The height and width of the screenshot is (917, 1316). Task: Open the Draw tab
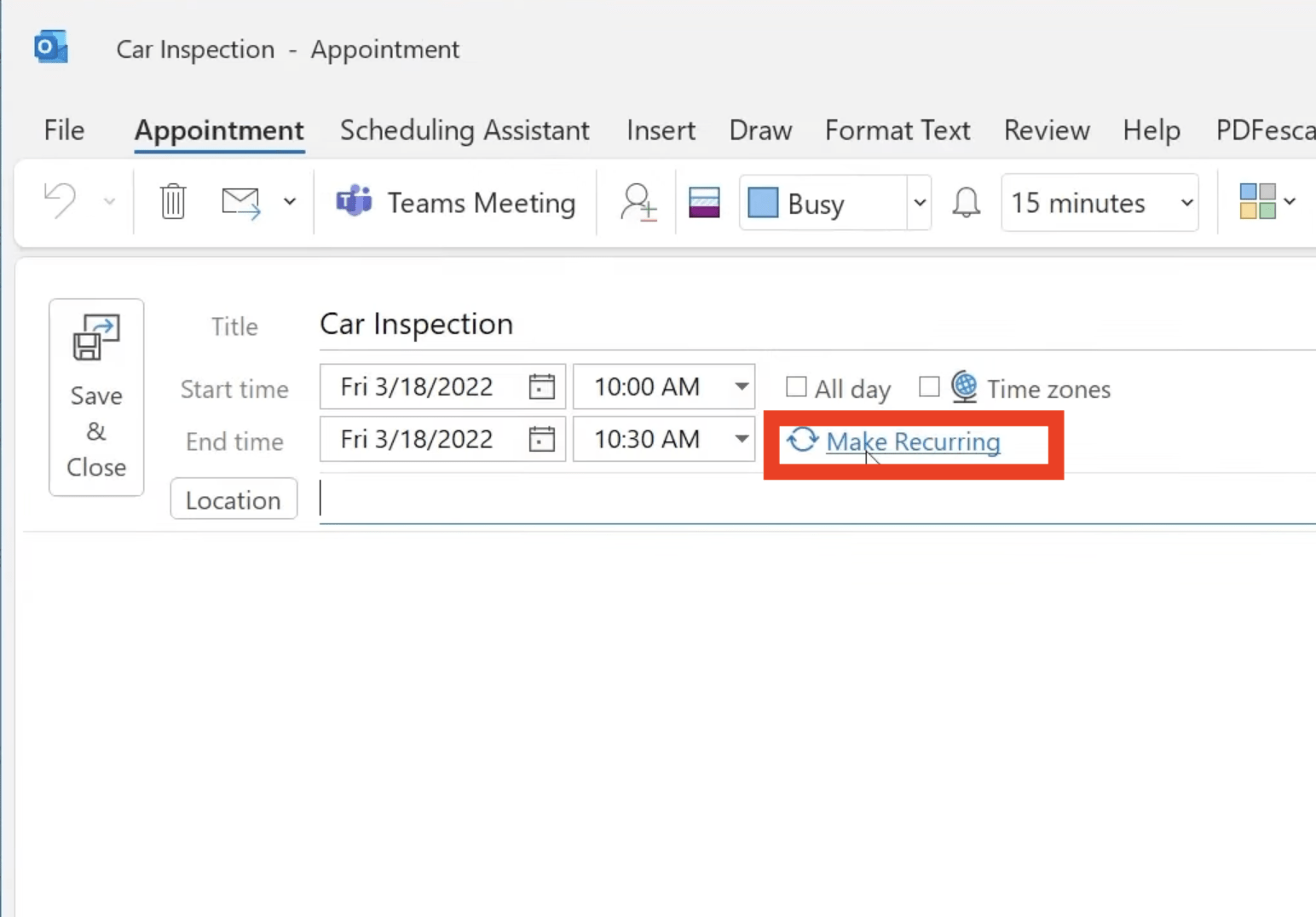[x=760, y=130]
